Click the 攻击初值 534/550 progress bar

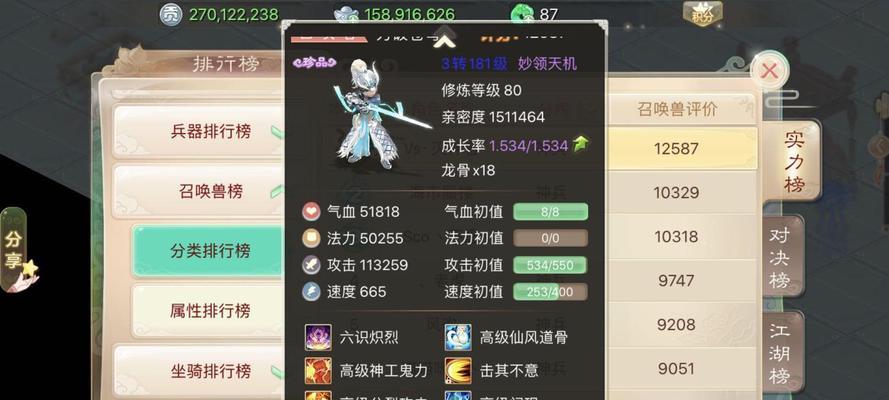click(x=551, y=265)
